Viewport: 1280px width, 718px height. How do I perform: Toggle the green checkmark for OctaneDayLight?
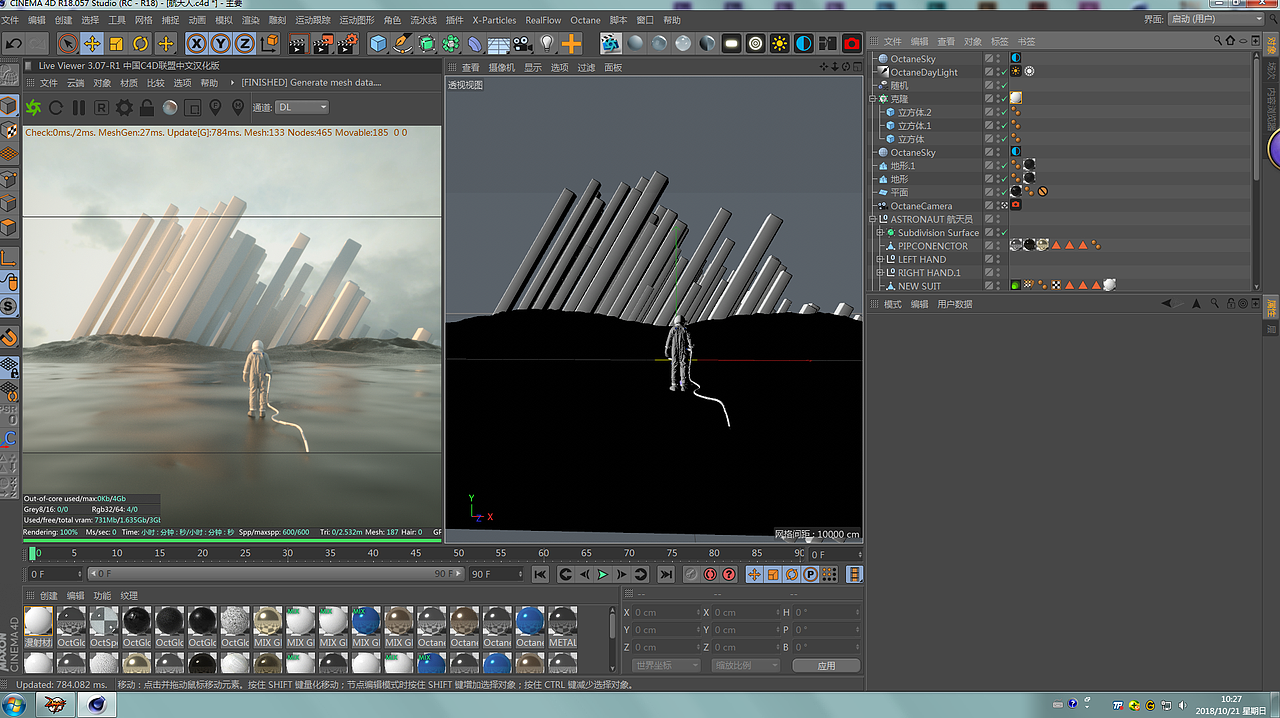1003,72
